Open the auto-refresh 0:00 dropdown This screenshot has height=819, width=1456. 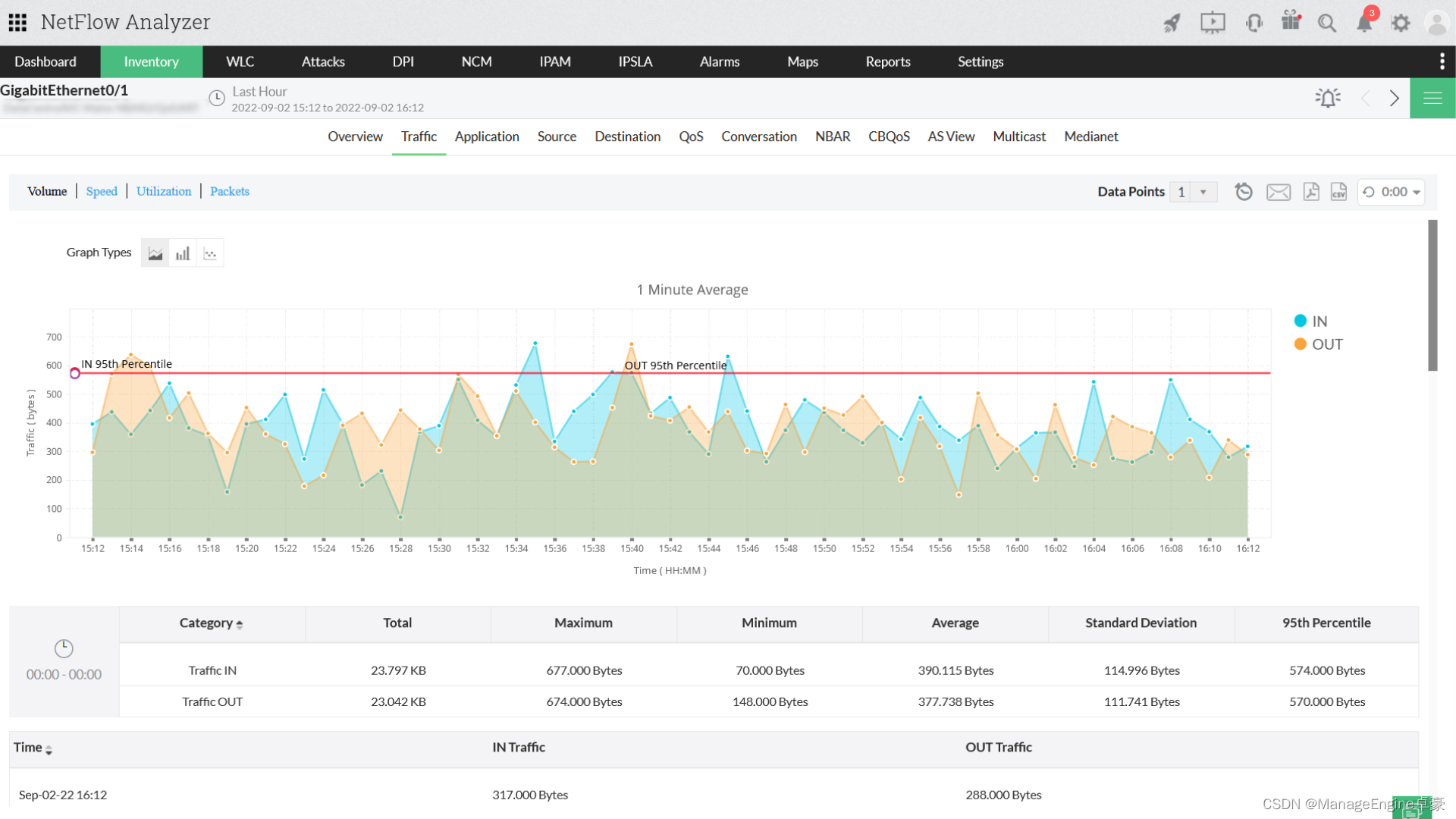point(1391,192)
